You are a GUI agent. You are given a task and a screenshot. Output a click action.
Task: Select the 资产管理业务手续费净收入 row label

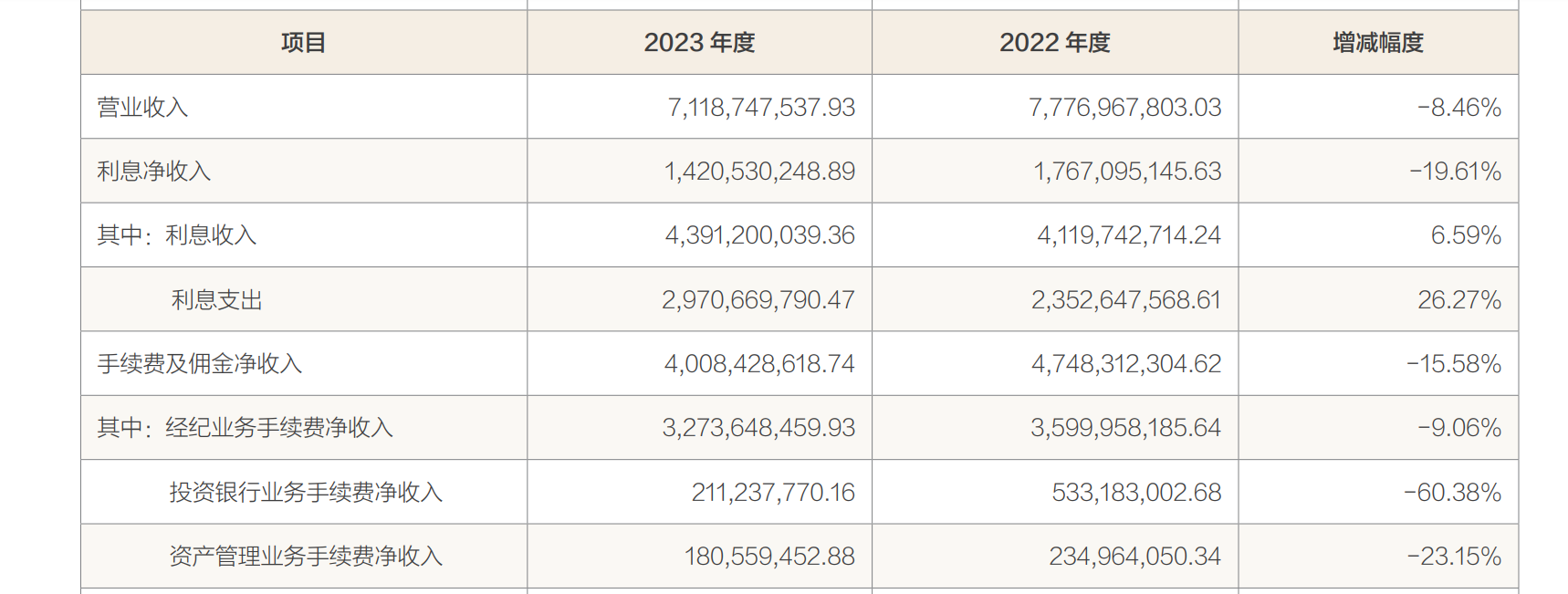click(x=306, y=557)
